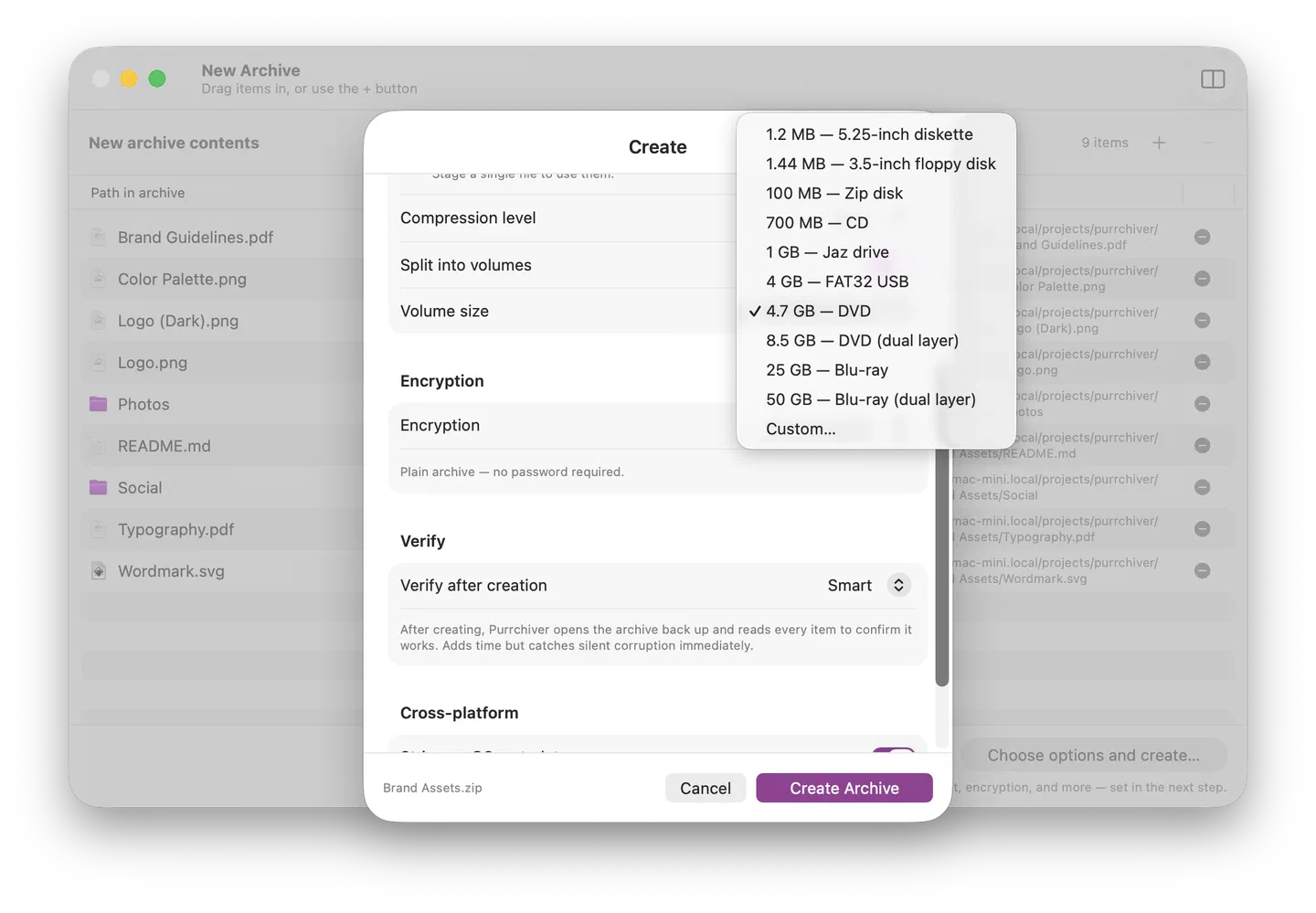The image size is (1316, 913).
Task: Click the Logo.png file icon
Action: tap(98, 362)
